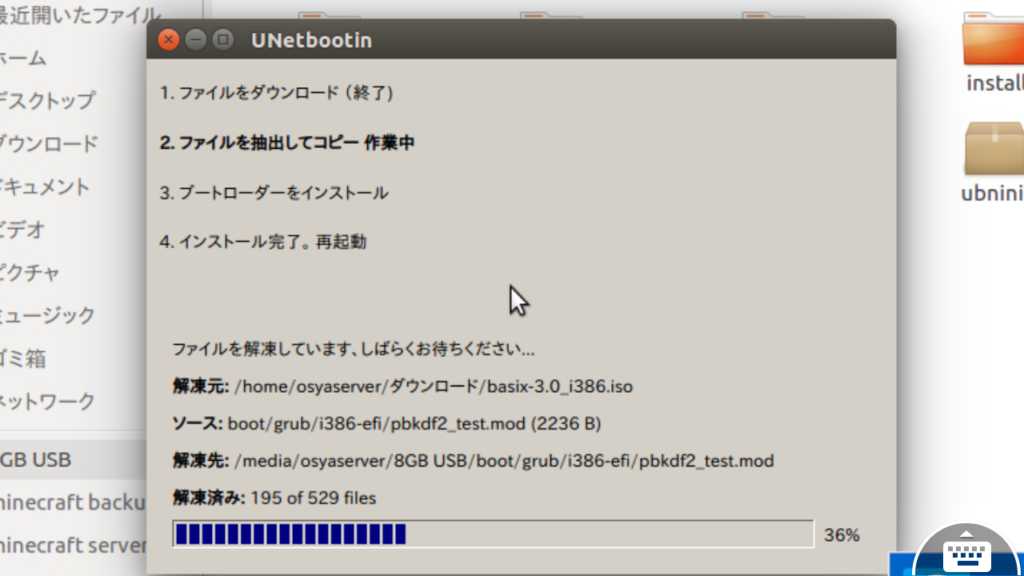This screenshot has width=1024, height=576.
Task: Click the UNetbootin title bar text
Action: 312,40
